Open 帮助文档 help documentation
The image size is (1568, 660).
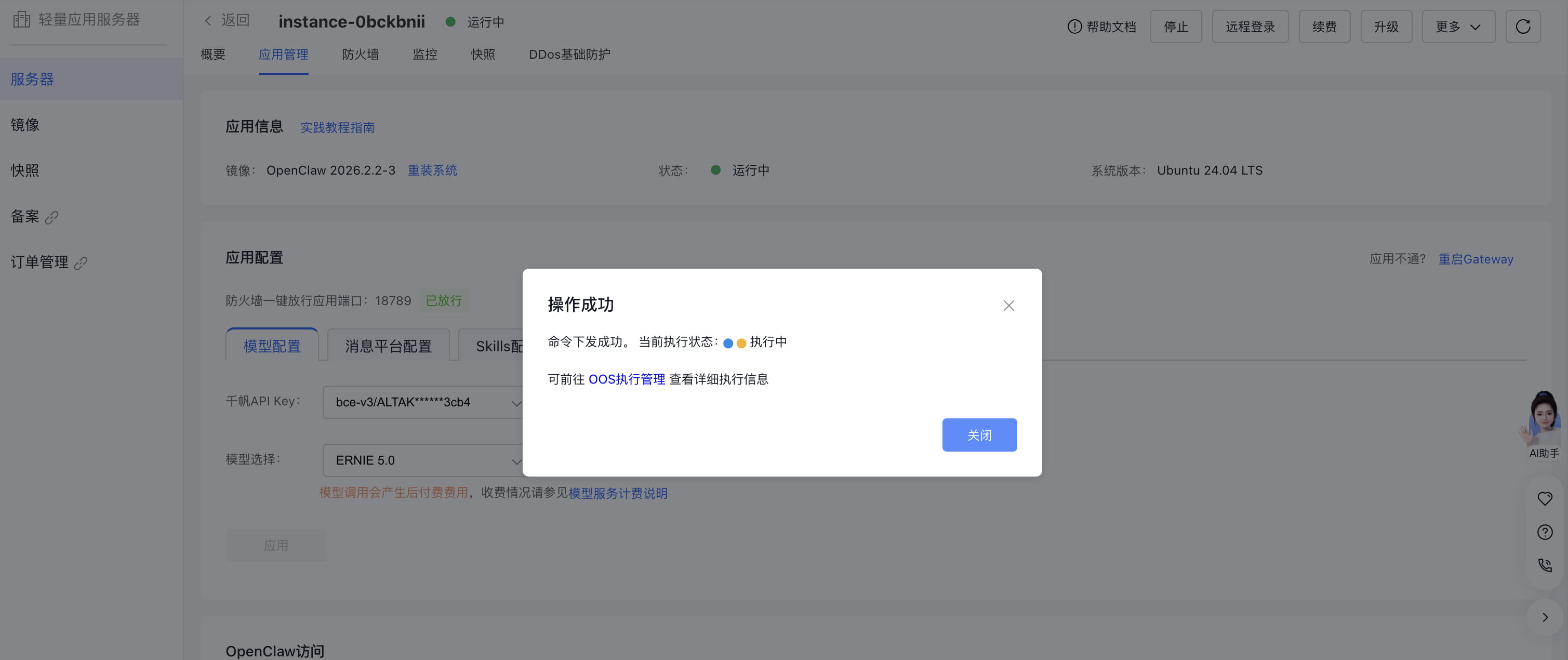click(1102, 27)
